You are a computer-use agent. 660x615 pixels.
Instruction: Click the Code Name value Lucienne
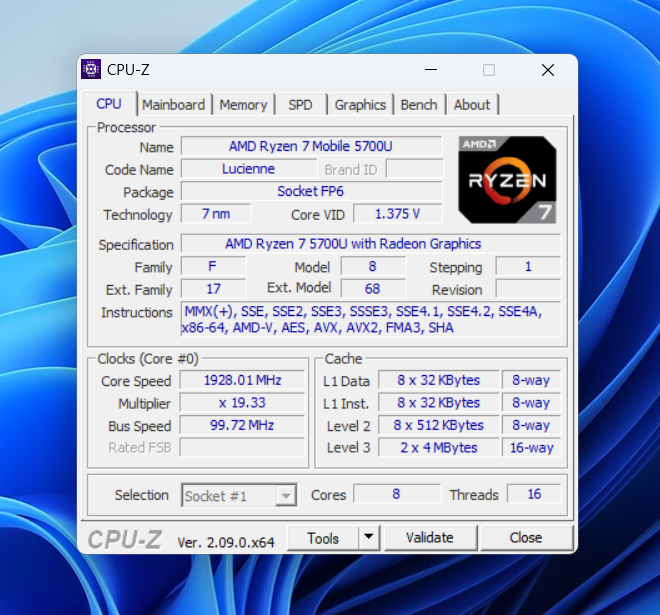pos(248,169)
